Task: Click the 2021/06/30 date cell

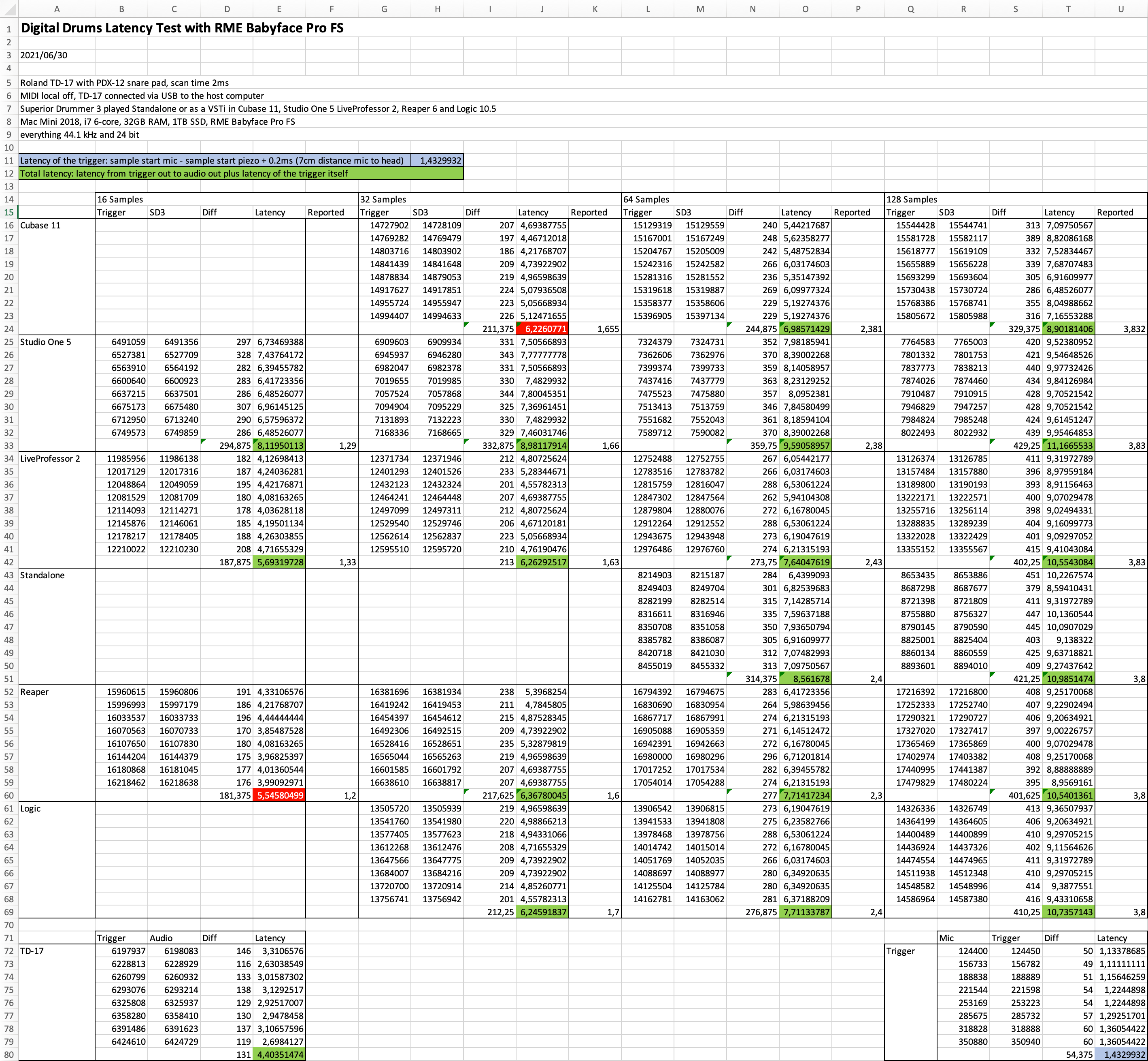Action: pos(44,55)
